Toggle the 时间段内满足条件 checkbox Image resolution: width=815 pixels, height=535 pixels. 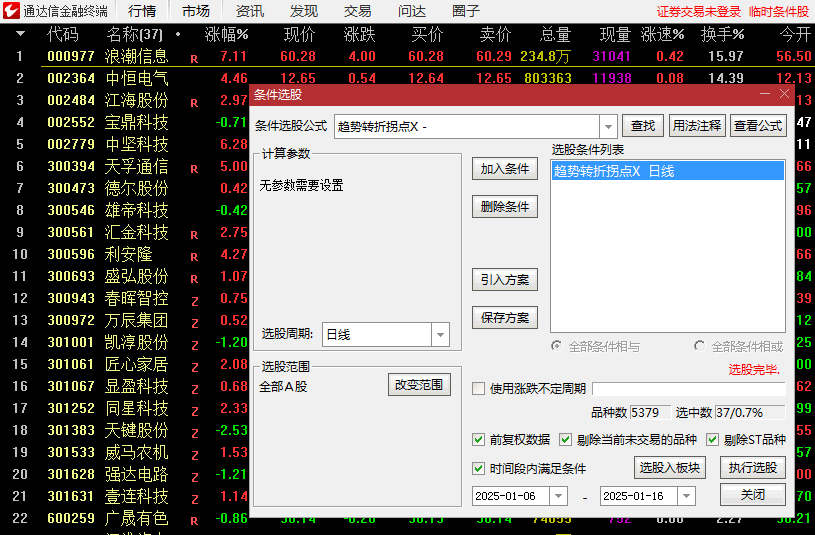point(478,468)
